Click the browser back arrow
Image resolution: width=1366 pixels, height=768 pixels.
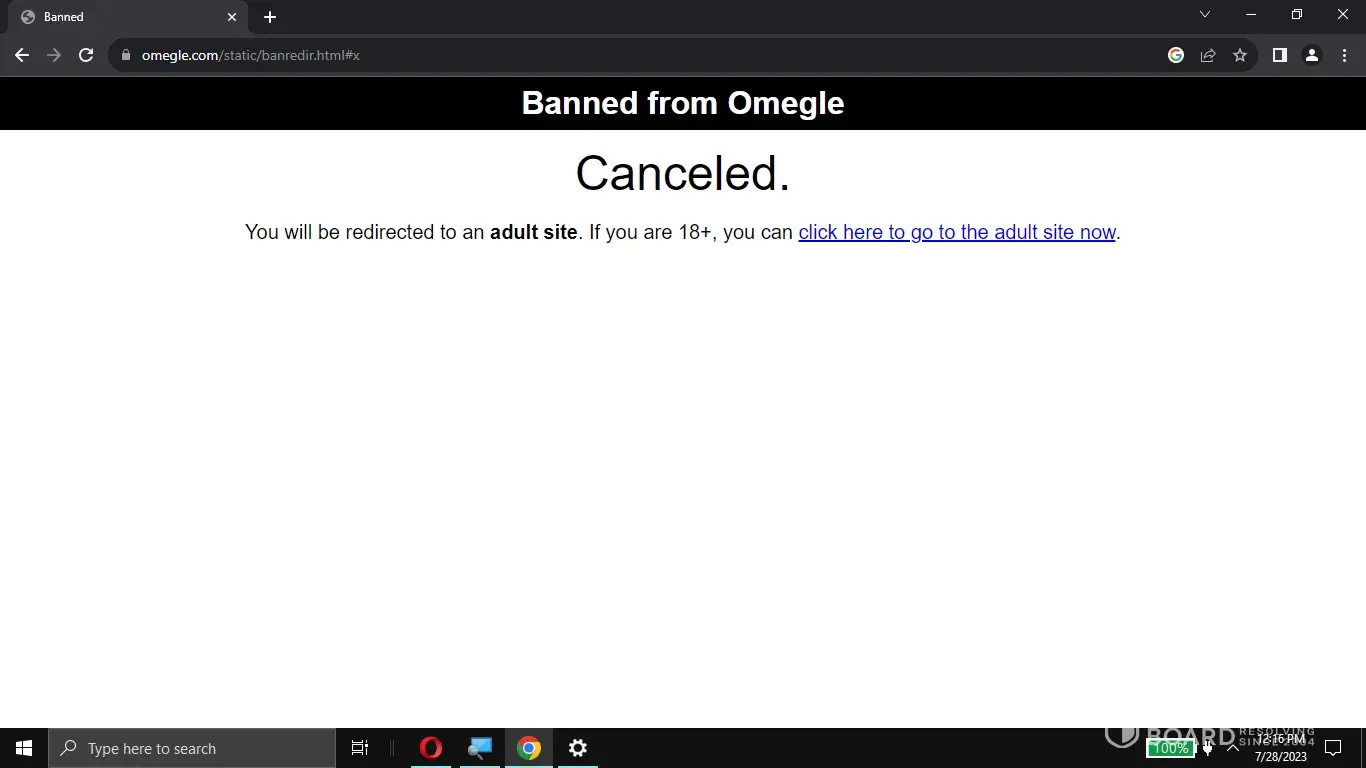point(22,55)
